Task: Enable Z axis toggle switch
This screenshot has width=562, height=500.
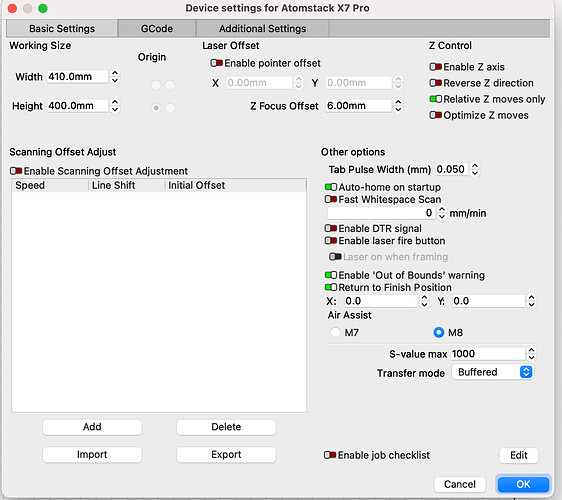Action: tap(435, 67)
